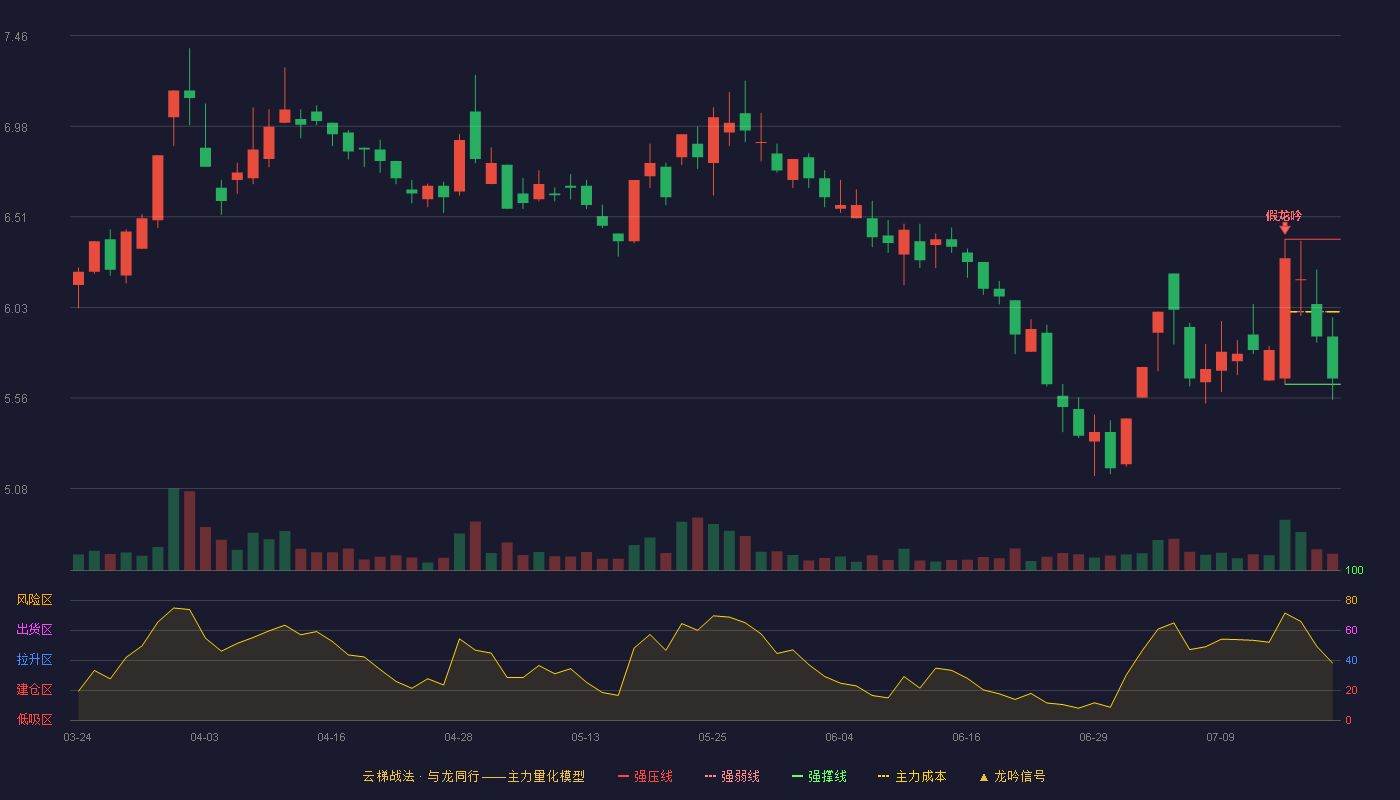
Task: Click the 假龙吟 signal label on chart
Action: [1284, 215]
